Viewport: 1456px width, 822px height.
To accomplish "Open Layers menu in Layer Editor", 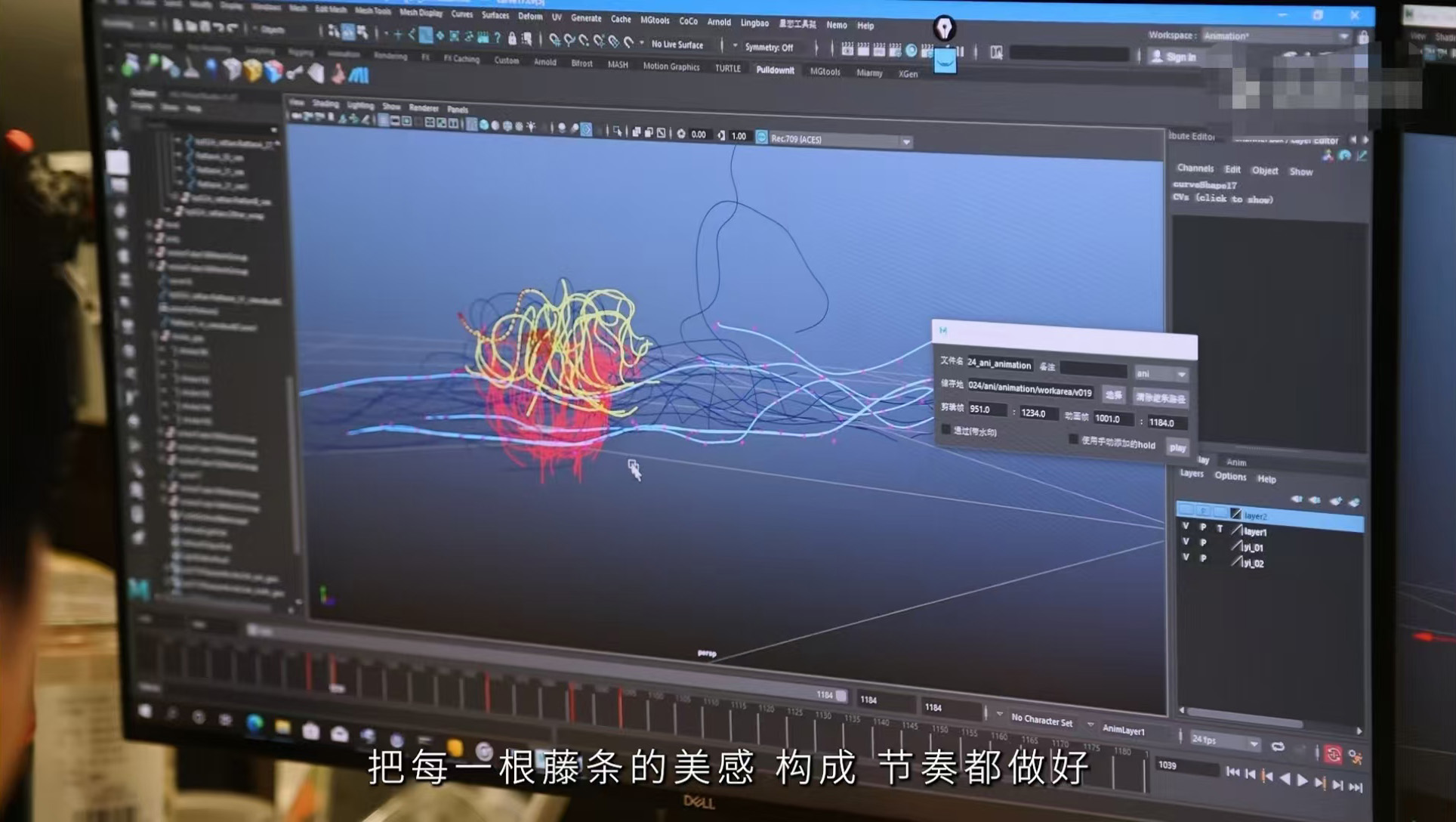I will click(x=1192, y=474).
